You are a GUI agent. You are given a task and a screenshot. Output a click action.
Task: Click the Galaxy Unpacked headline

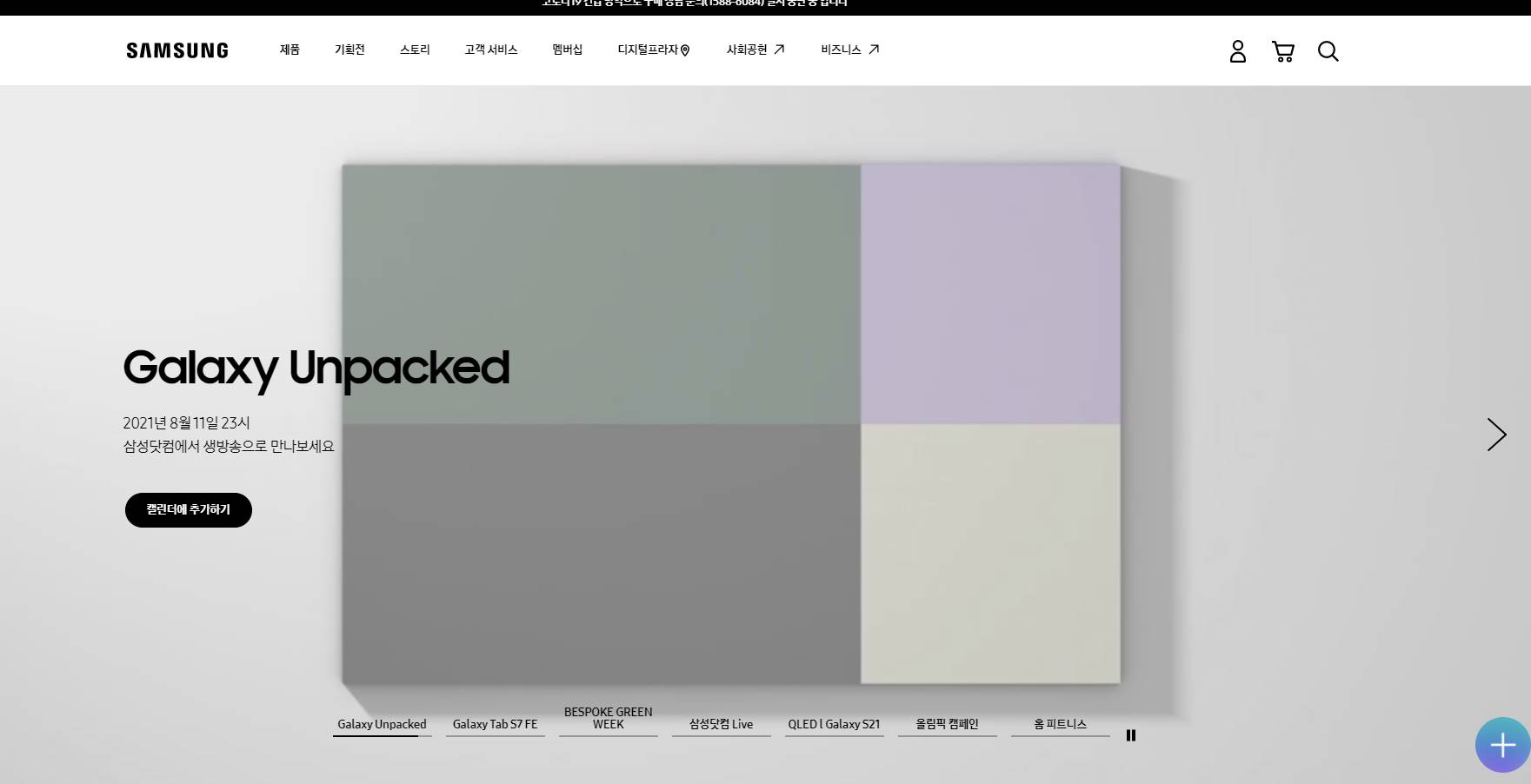coord(316,369)
